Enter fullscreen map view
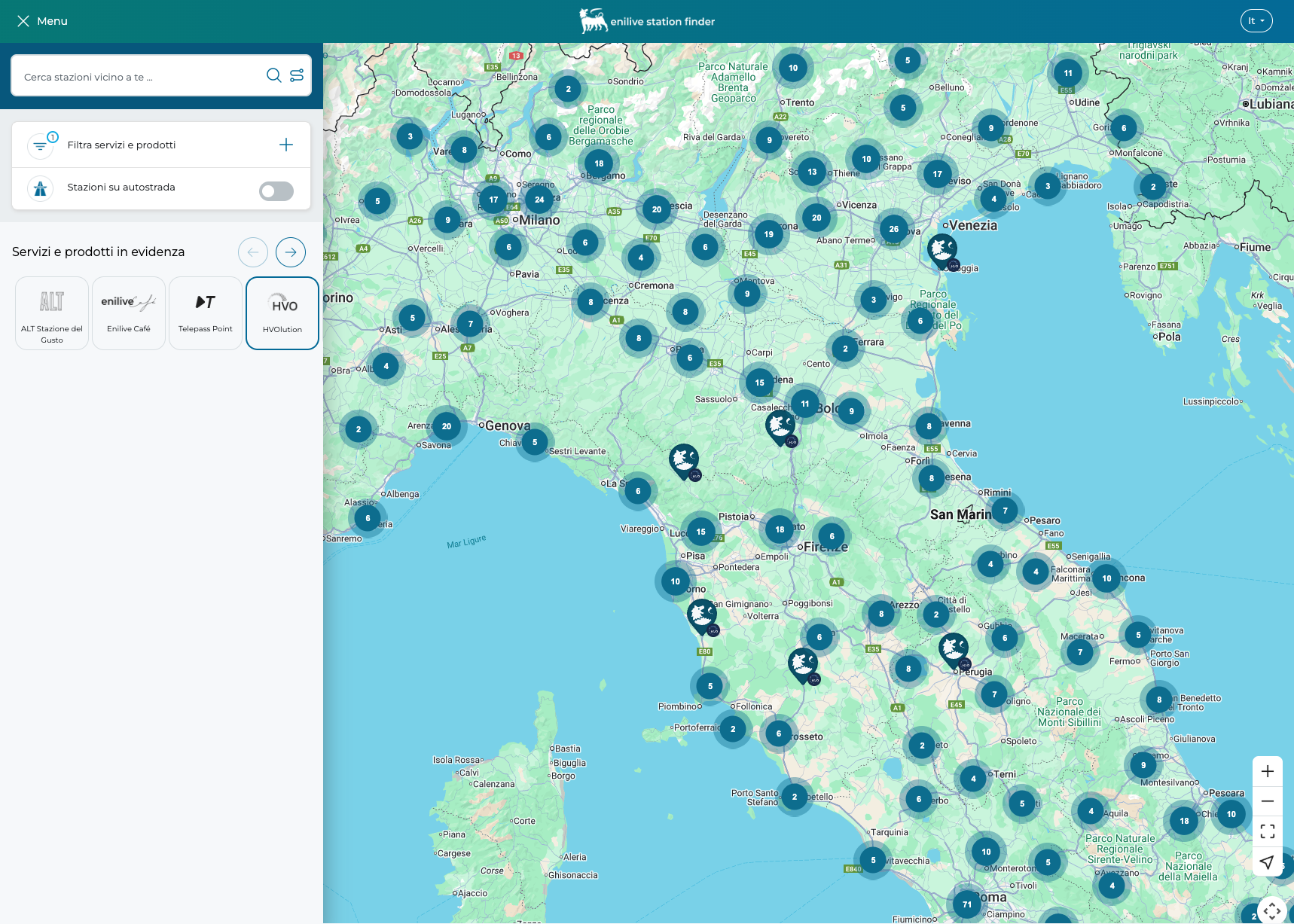 pyautogui.click(x=1268, y=831)
